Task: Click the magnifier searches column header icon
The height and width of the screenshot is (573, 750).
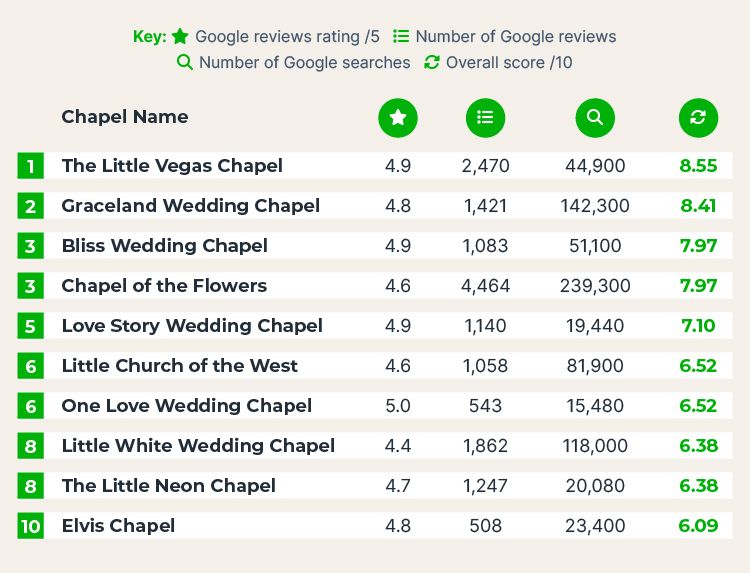Action: click(595, 118)
